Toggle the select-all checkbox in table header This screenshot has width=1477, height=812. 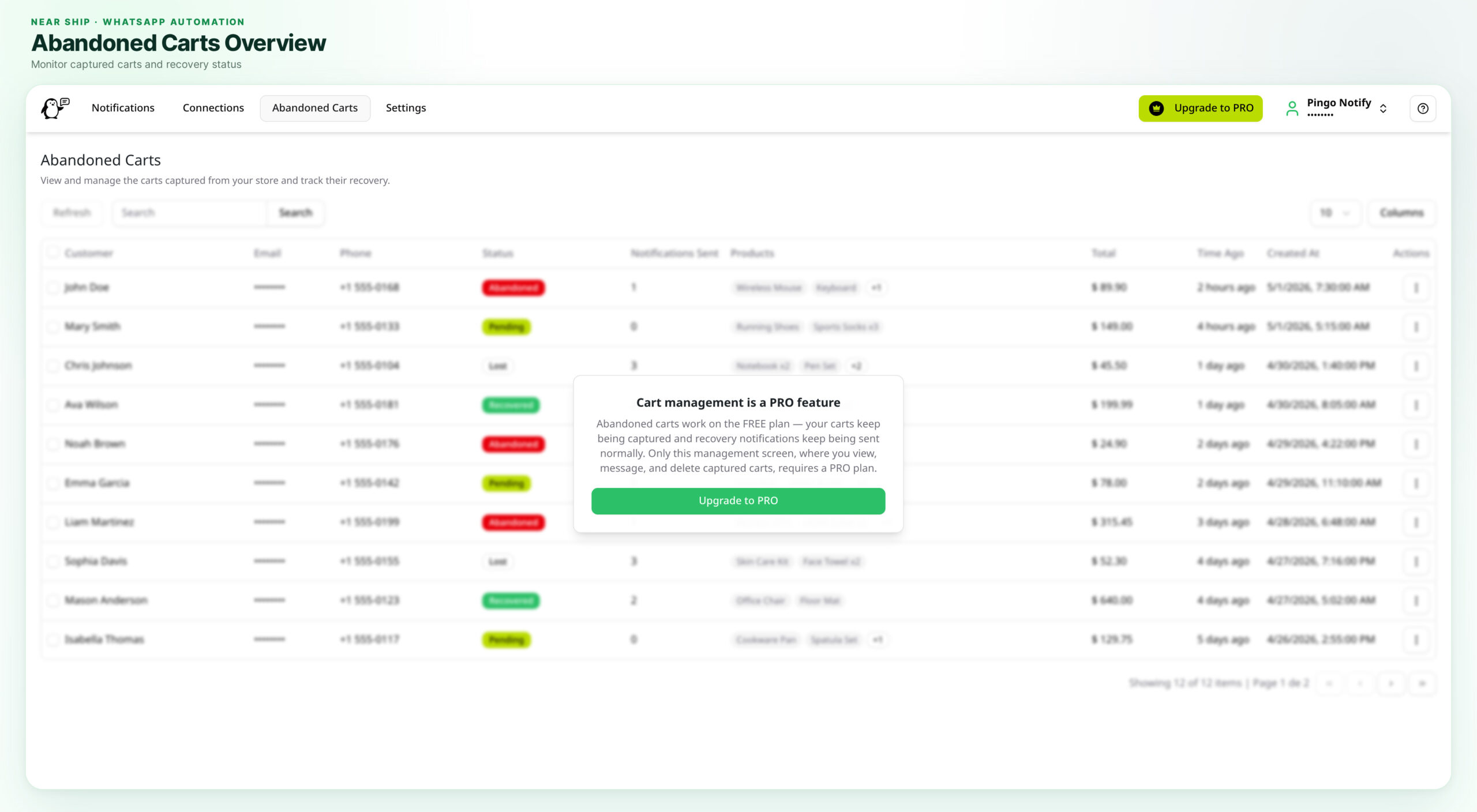tap(53, 252)
